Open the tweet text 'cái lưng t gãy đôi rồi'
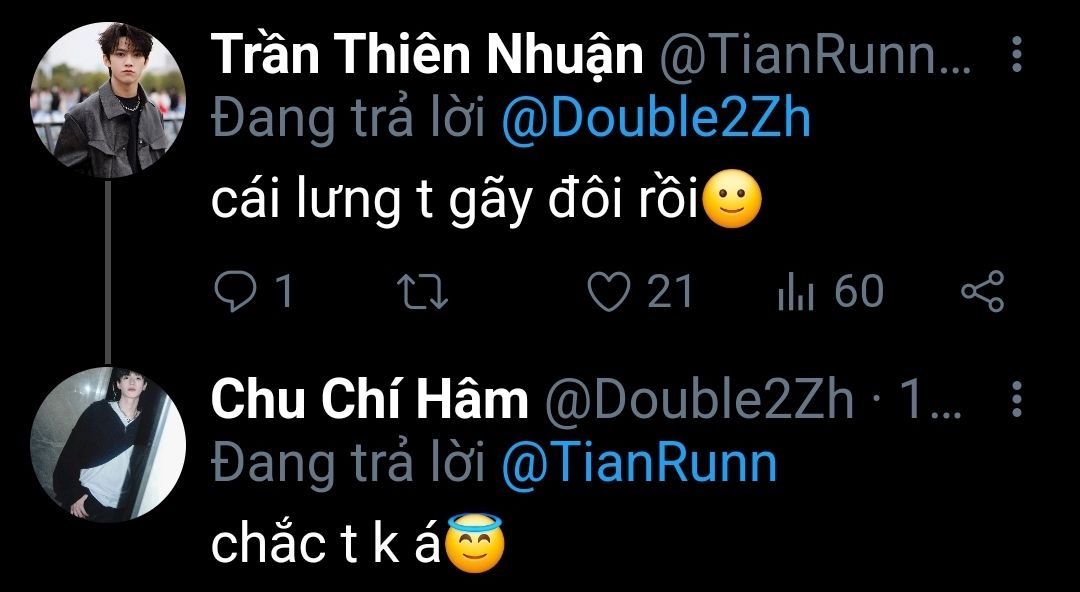1080x592 pixels. click(455, 203)
